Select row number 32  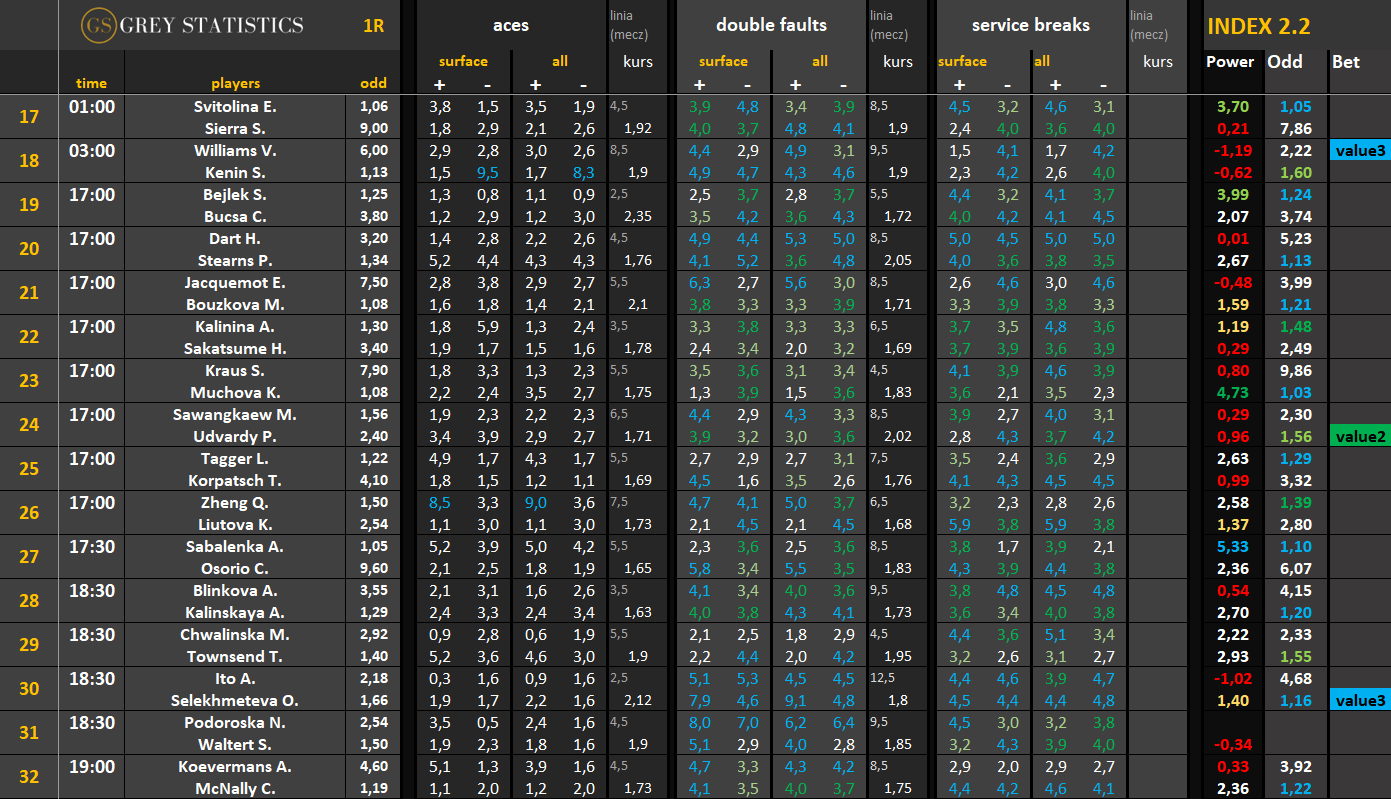pos(29,777)
